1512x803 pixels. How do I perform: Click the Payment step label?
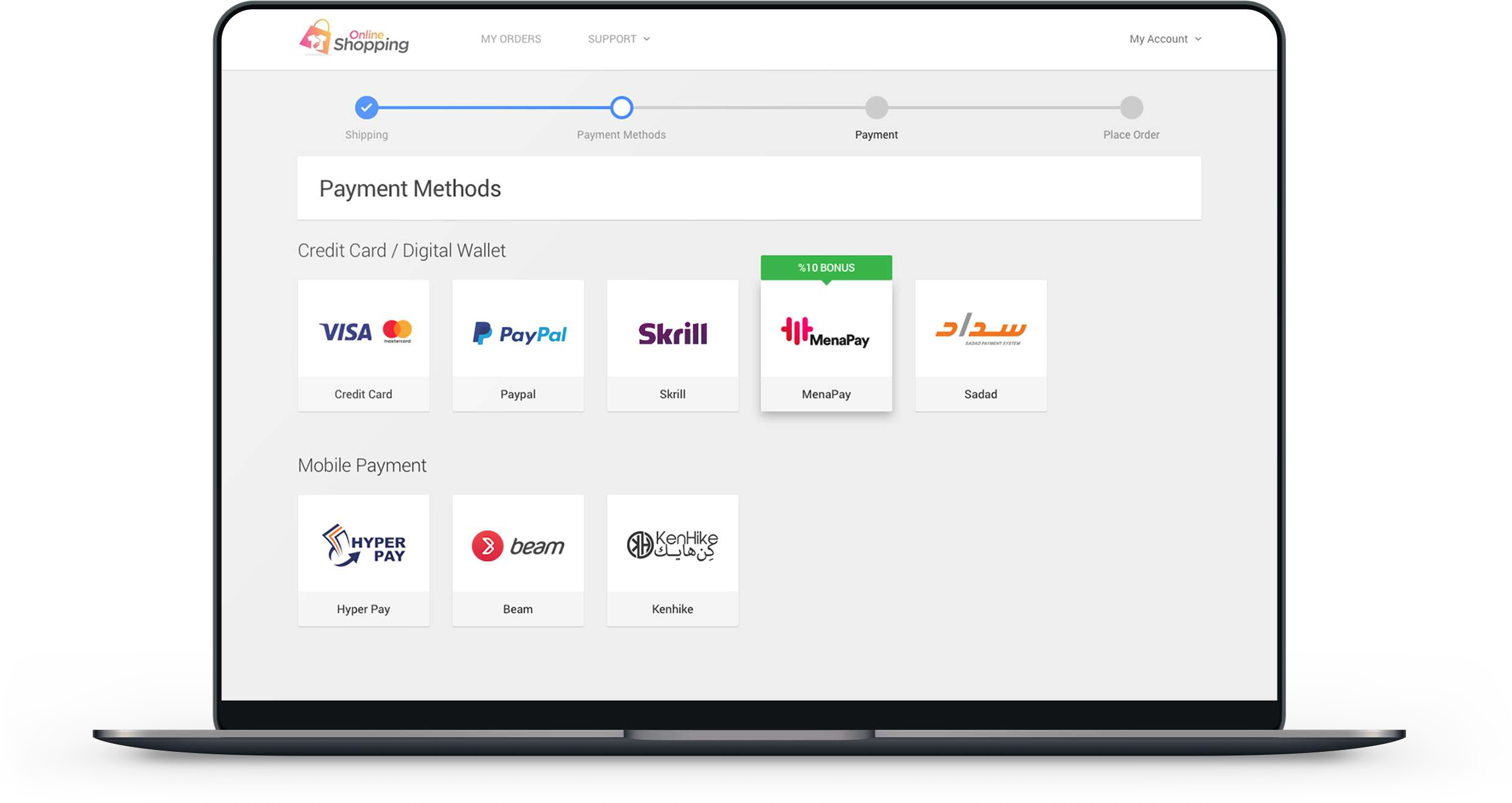tap(876, 135)
